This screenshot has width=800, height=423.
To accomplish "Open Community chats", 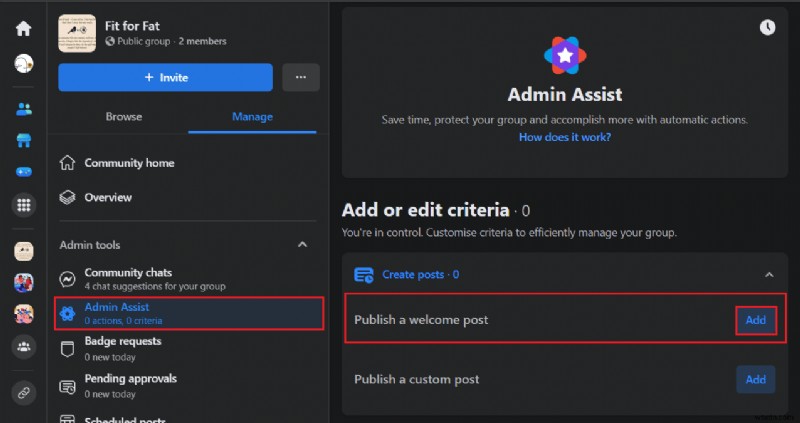I will click(x=189, y=279).
